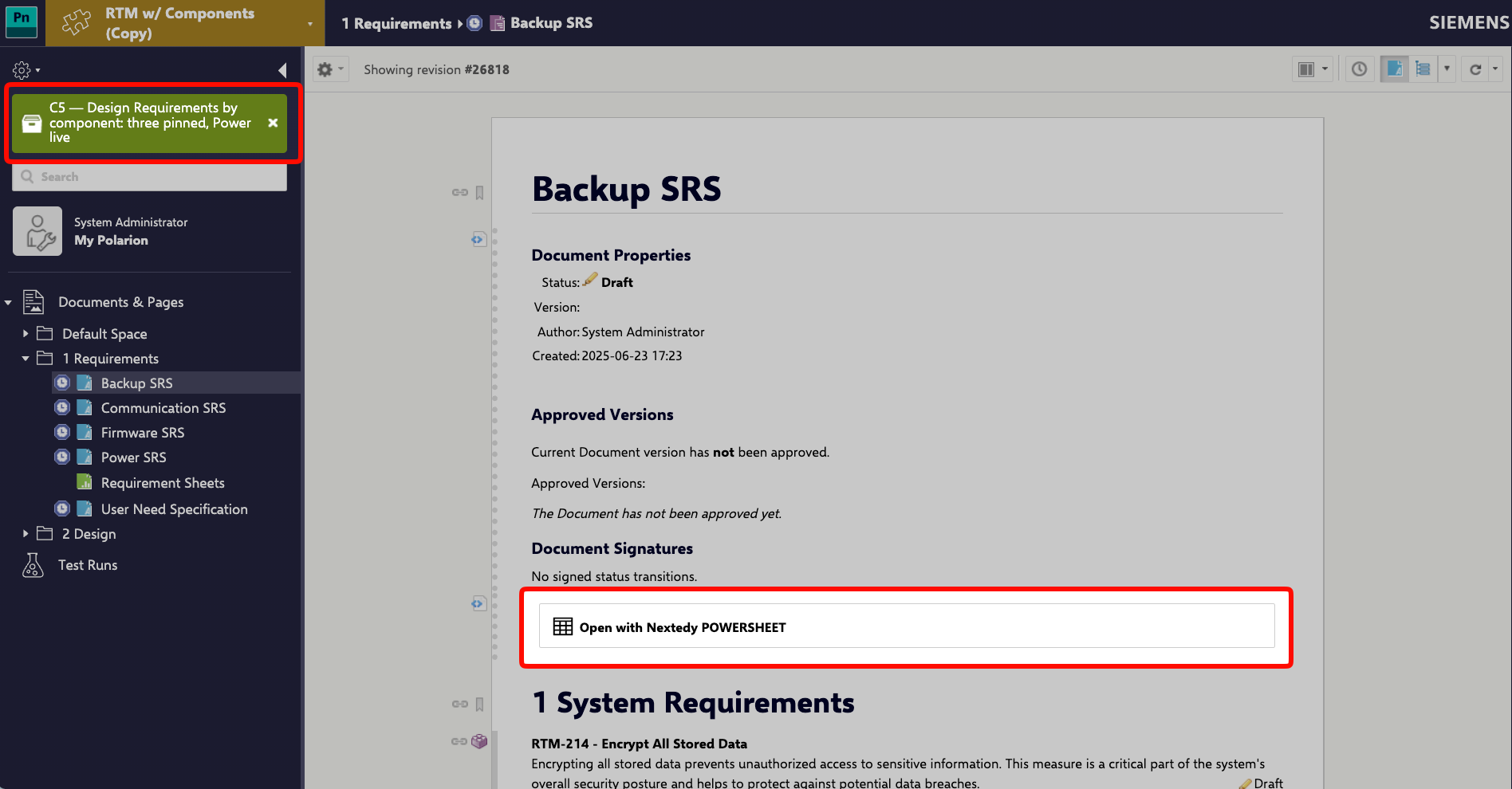Click the 1 Requirements breadcrumb
Image resolution: width=1512 pixels, height=789 pixels.
click(396, 24)
